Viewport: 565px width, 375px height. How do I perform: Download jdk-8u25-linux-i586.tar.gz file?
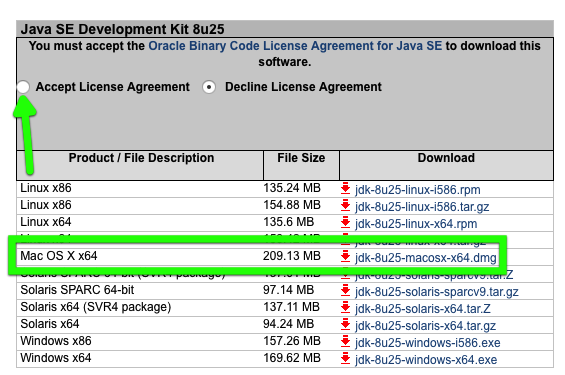(422, 207)
